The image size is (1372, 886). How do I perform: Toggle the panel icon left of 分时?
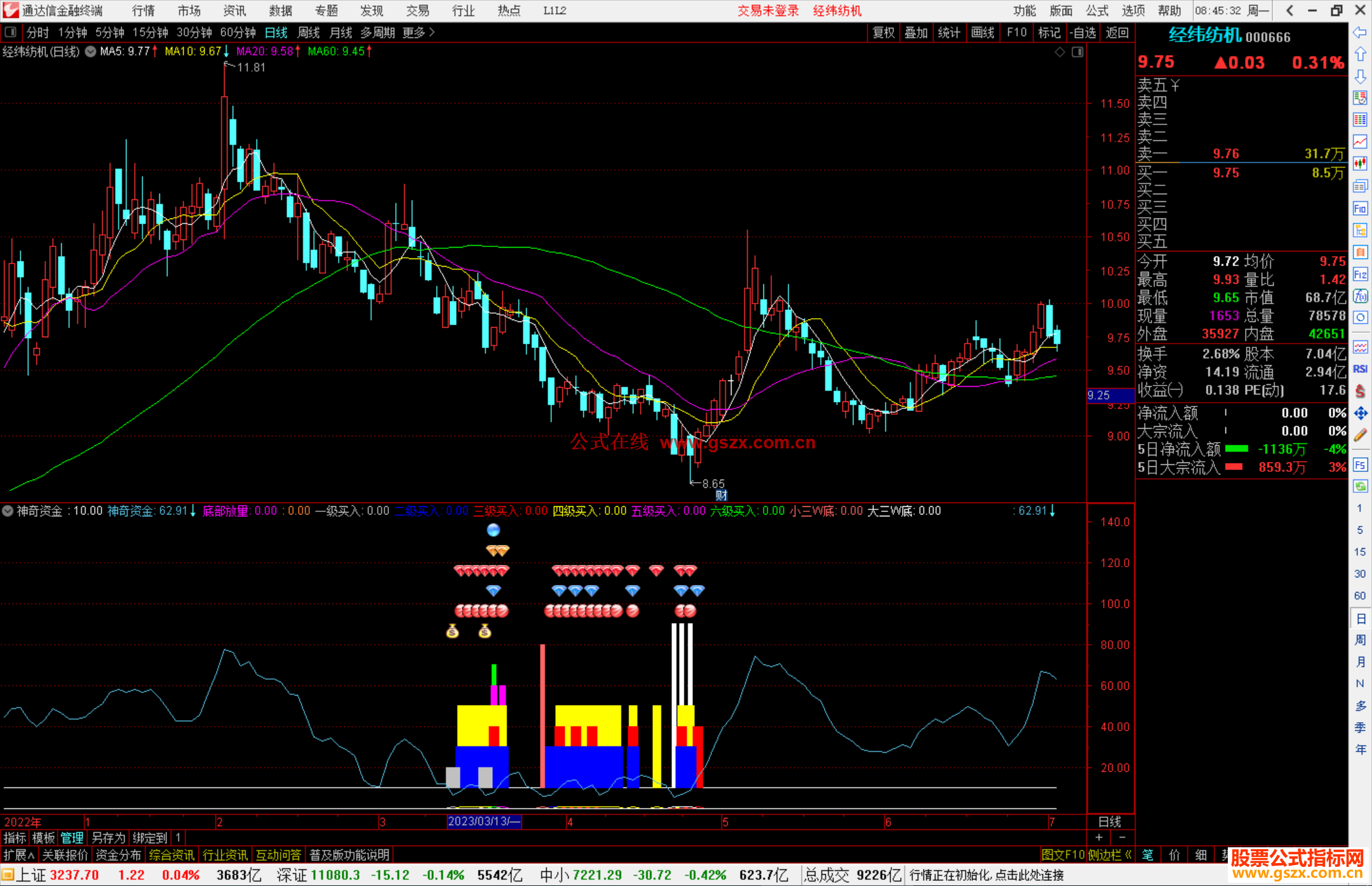coord(11,32)
